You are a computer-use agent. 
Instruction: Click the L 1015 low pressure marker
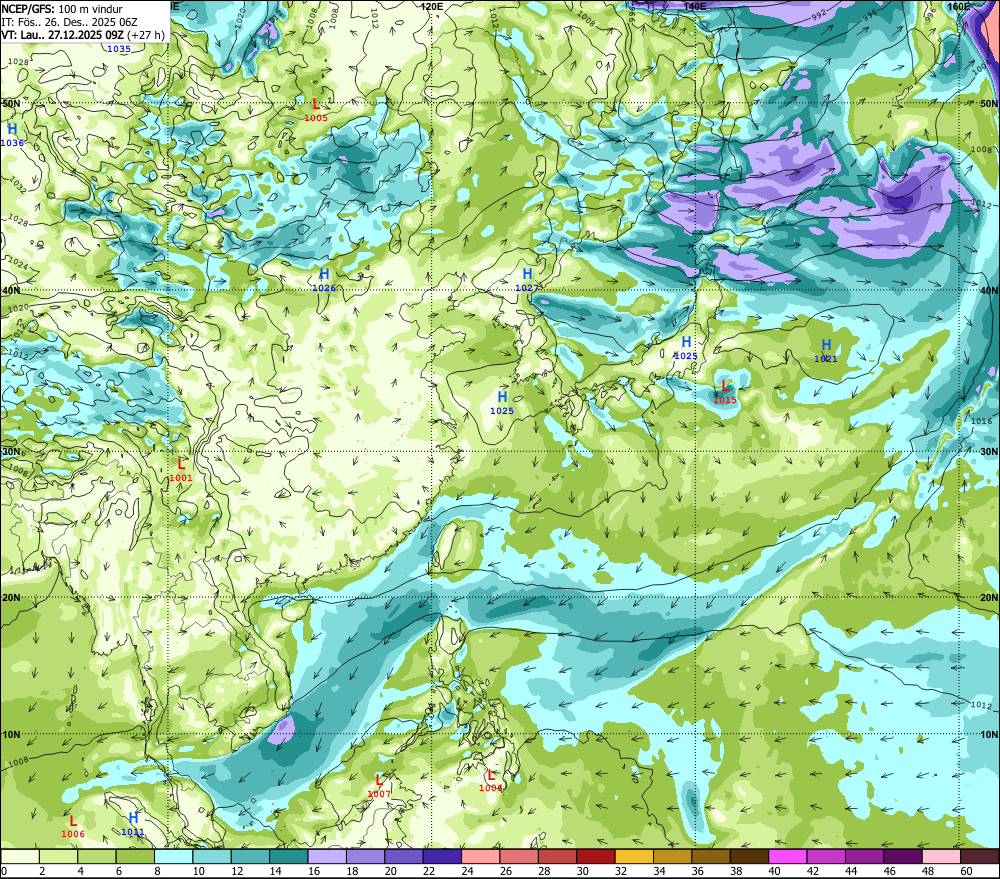(x=724, y=392)
